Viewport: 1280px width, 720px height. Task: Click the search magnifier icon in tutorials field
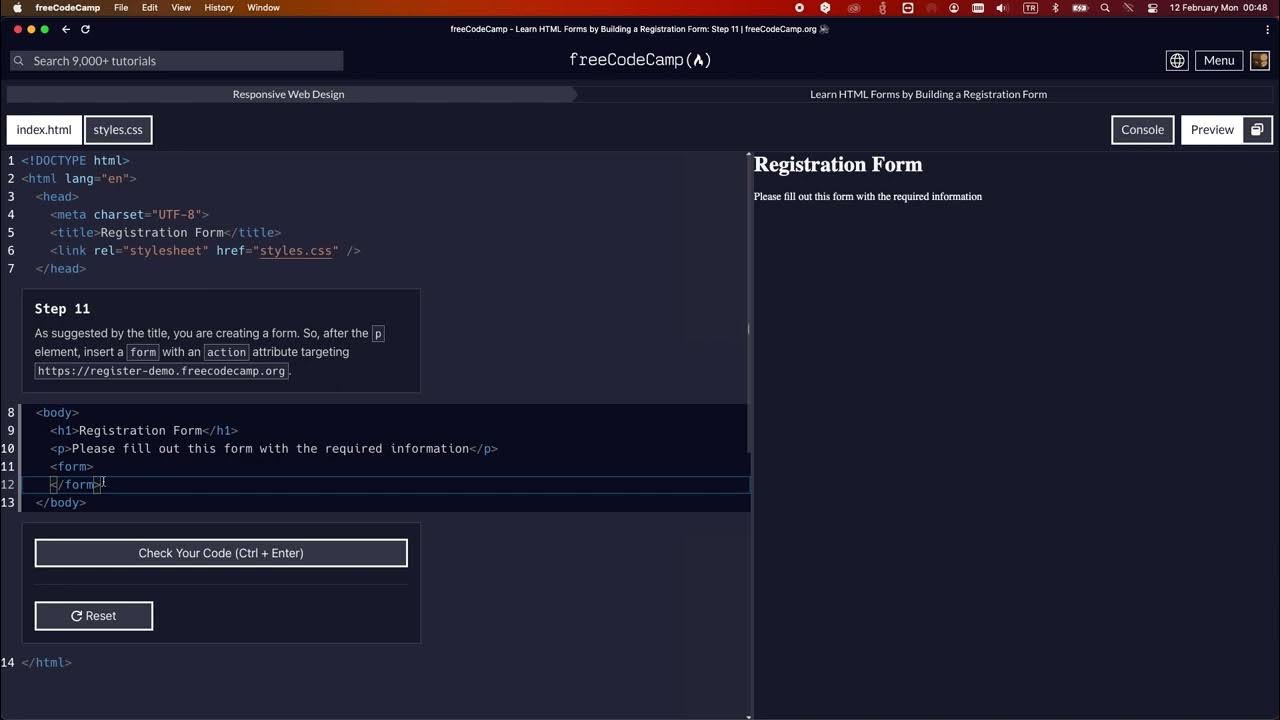pyautogui.click(x=19, y=61)
